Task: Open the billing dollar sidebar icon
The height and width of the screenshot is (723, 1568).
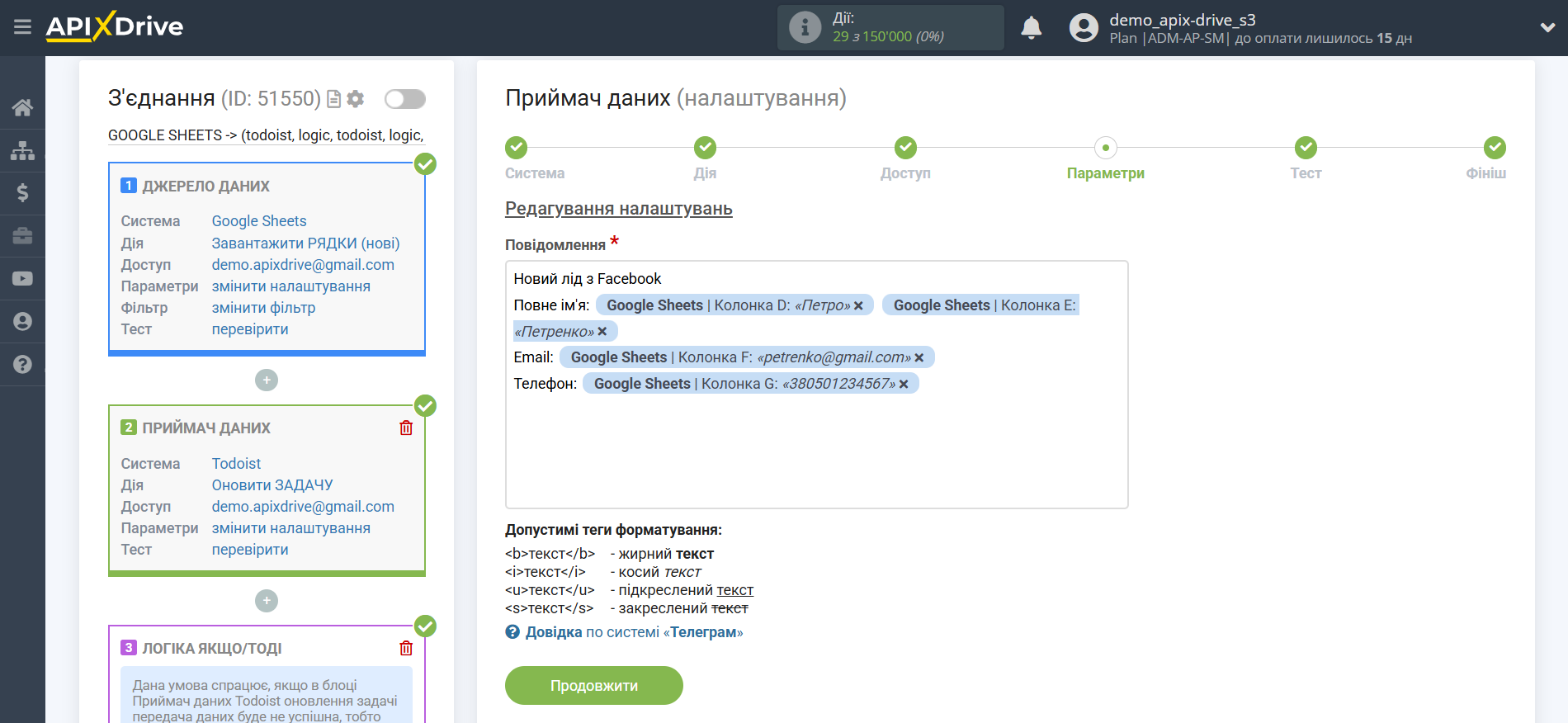Action: pyautogui.click(x=22, y=193)
